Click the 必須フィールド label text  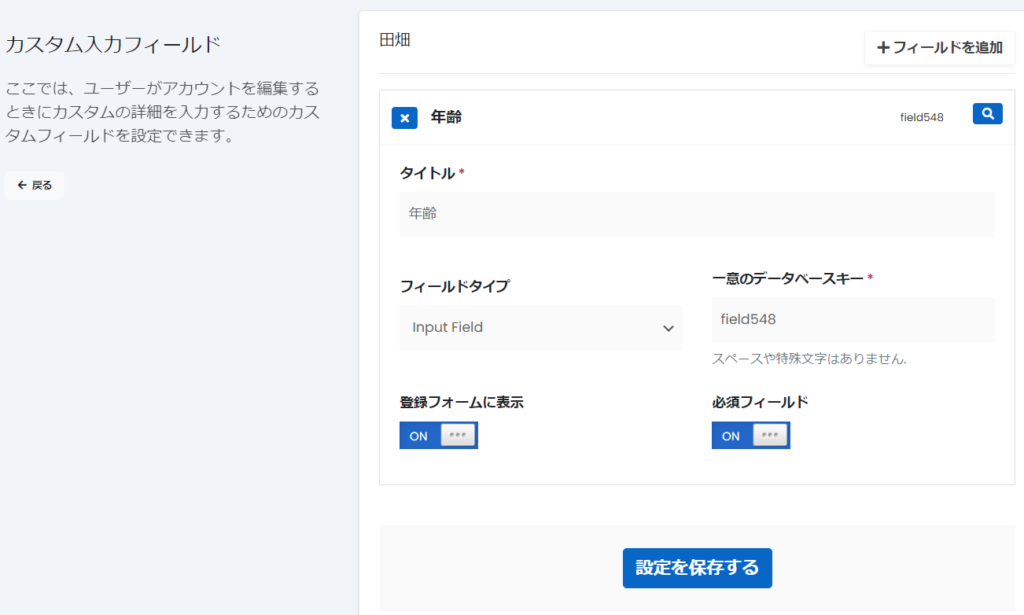[x=760, y=402]
